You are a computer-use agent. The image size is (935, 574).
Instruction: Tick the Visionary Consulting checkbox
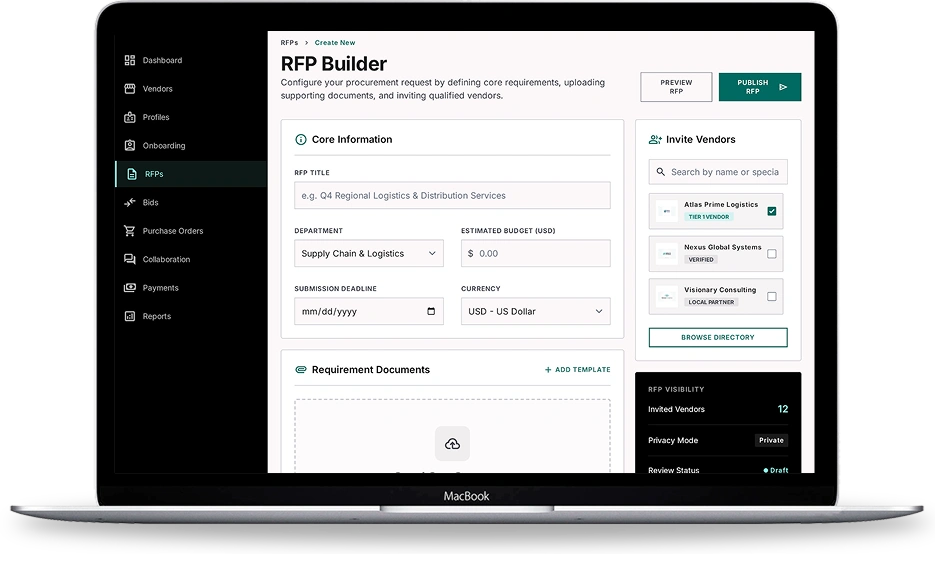click(x=772, y=296)
